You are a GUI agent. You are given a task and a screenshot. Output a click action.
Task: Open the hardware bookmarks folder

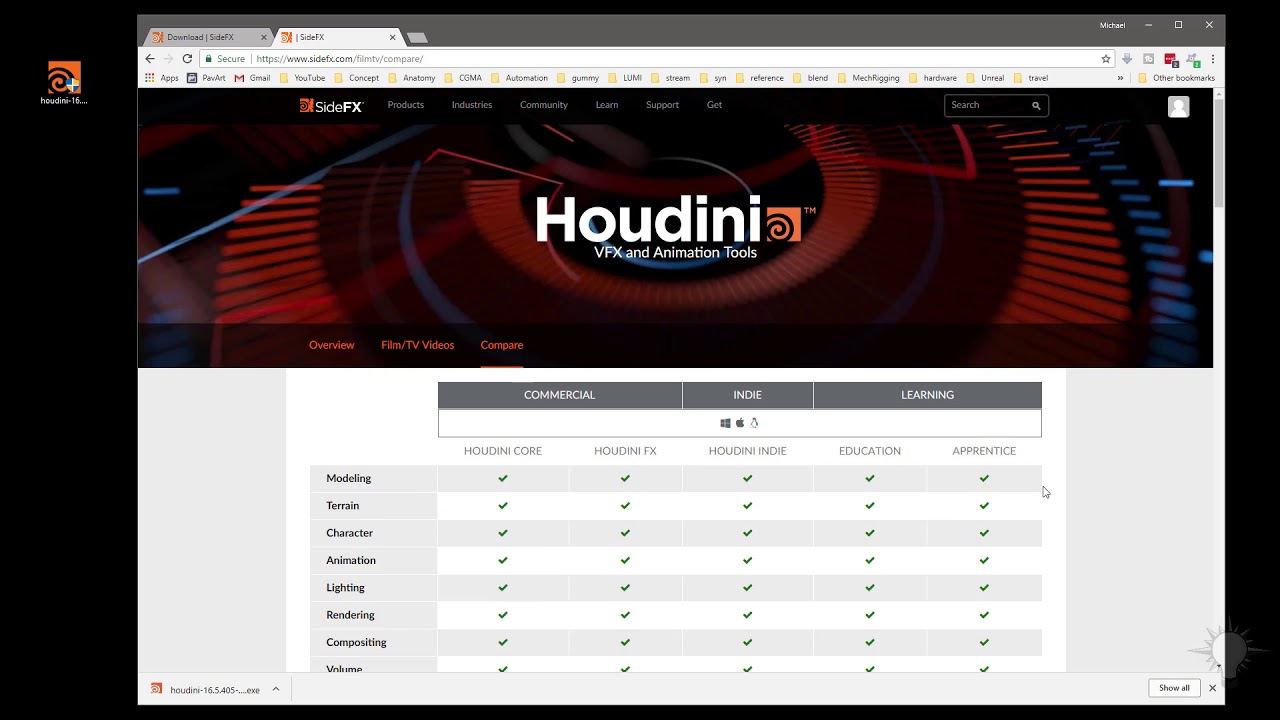tap(933, 78)
